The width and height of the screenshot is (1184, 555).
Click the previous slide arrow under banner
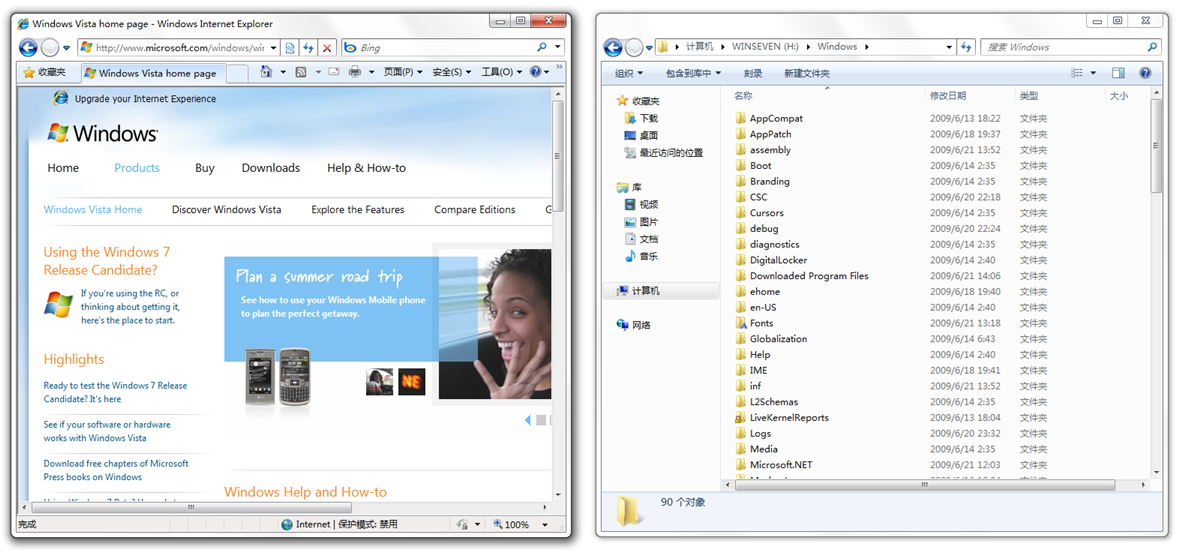click(527, 420)
